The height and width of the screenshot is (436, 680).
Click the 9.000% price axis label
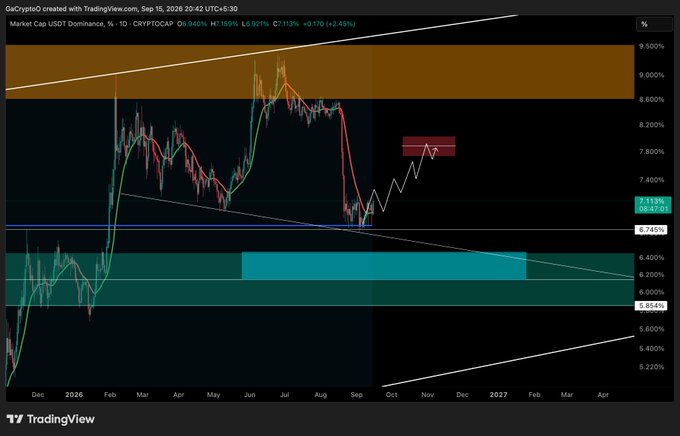651,75
